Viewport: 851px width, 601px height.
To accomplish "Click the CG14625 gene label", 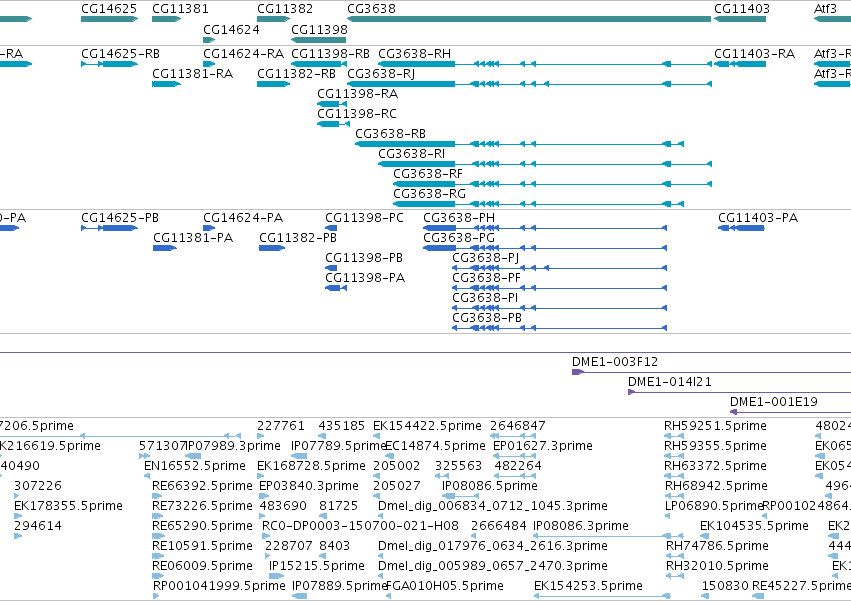I will coord(109,9).
